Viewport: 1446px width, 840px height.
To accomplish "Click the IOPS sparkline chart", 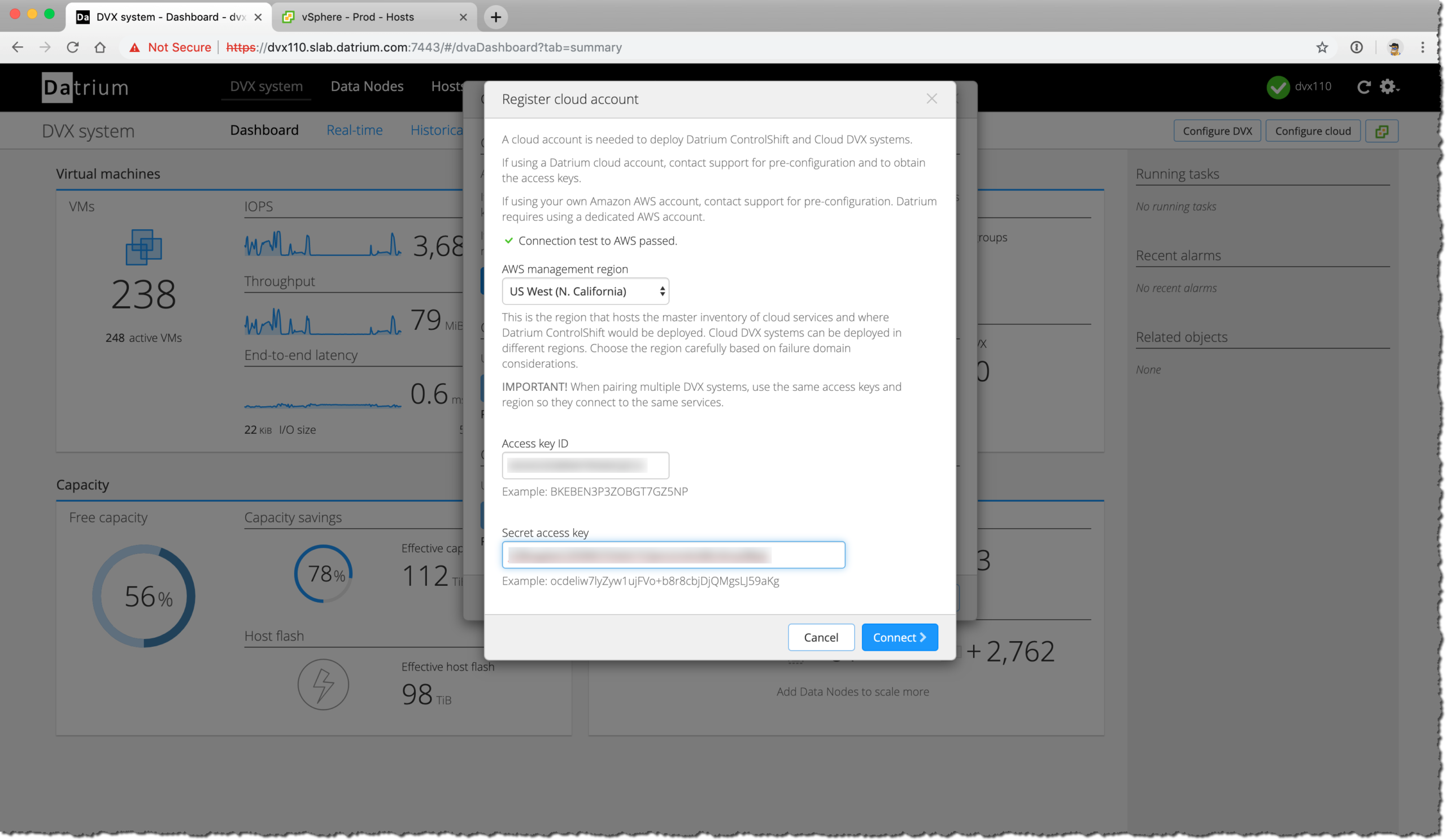I will 323,243.
